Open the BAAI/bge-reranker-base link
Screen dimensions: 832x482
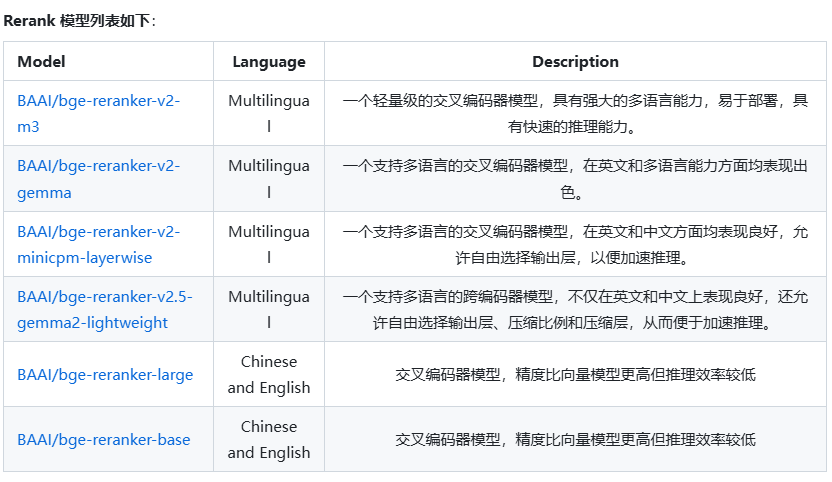point(103,440)
